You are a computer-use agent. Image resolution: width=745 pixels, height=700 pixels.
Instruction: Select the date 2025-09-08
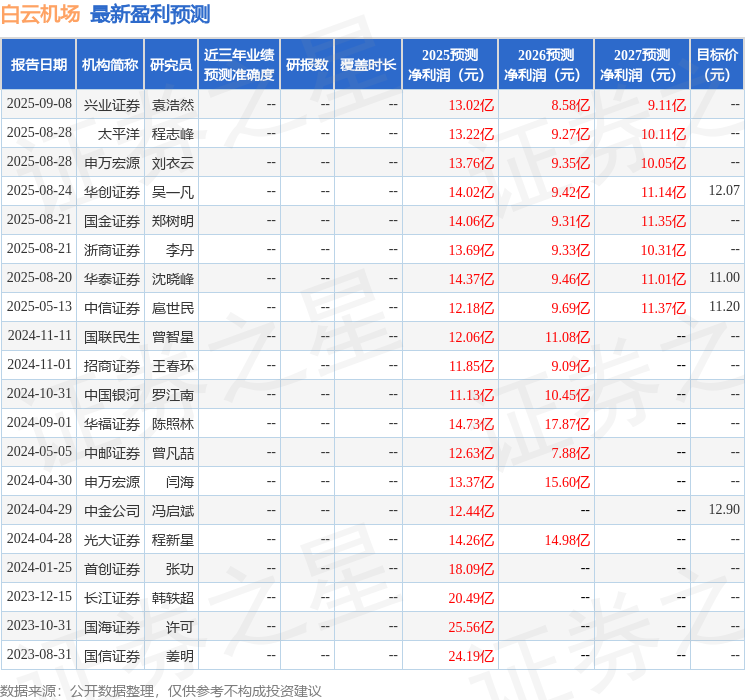(x=39, y=104)
